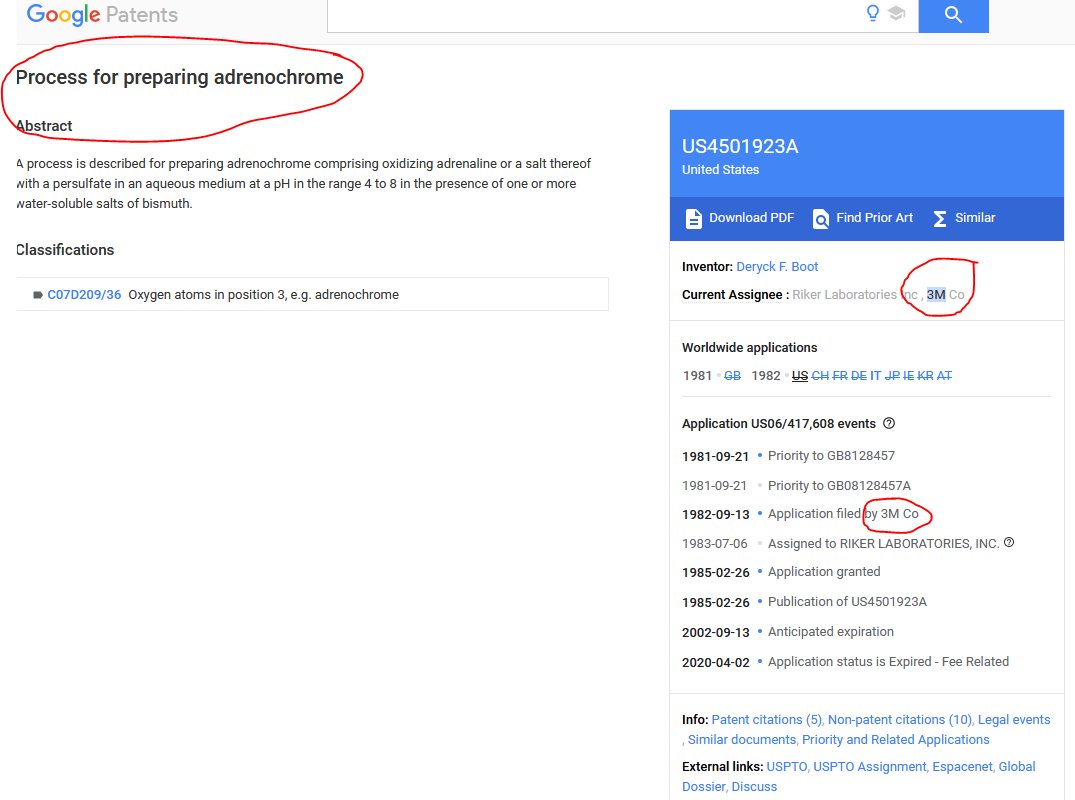Click help icon beside Application events

click(x=889, y=423)
